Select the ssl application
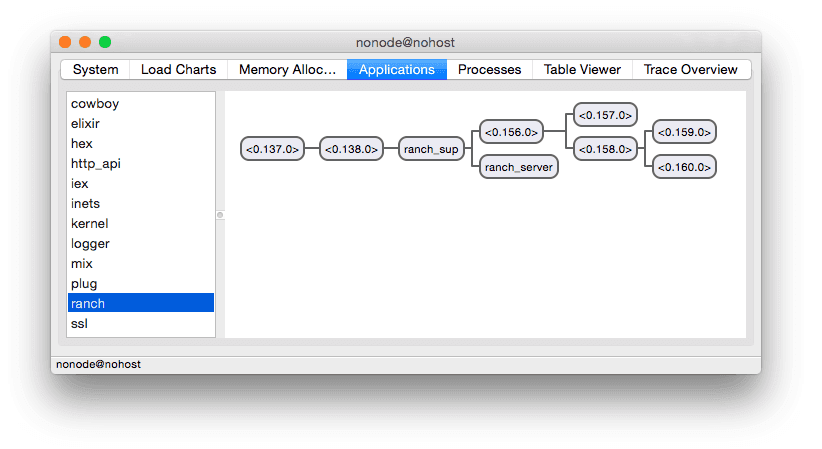The height and width of the screenshot is (449, 822). [80, 323]
